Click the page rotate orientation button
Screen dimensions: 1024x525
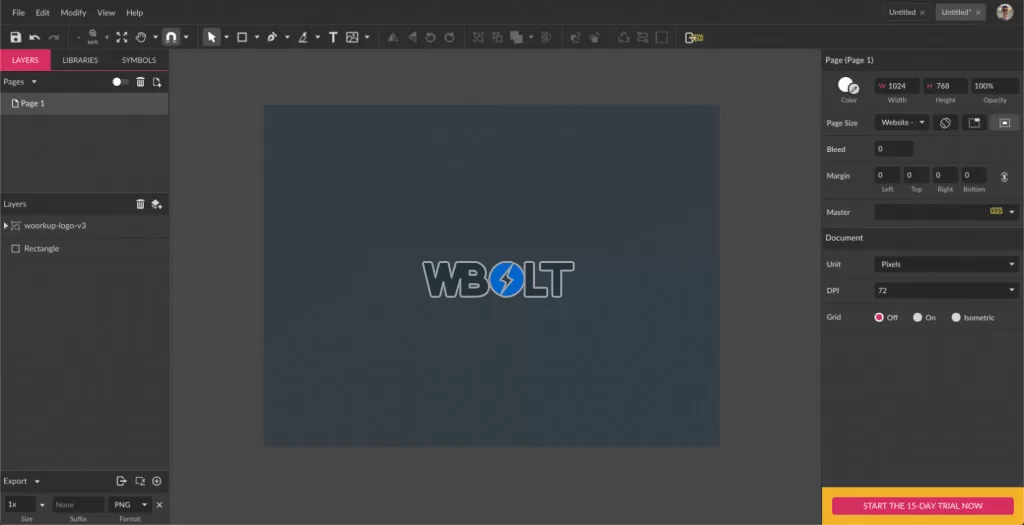(945, 122)
